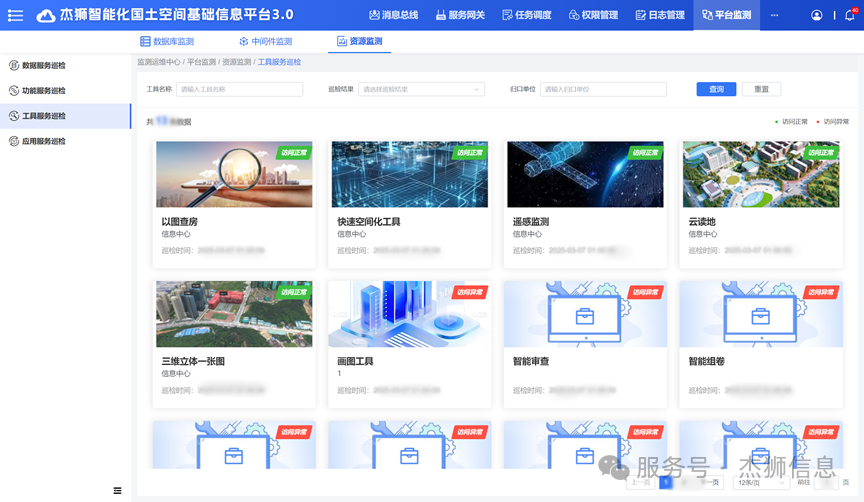This screenshot has width=864, height=502.
Task: Go to 资源监测 in the breadcrumb
Action: coord(236,62)
